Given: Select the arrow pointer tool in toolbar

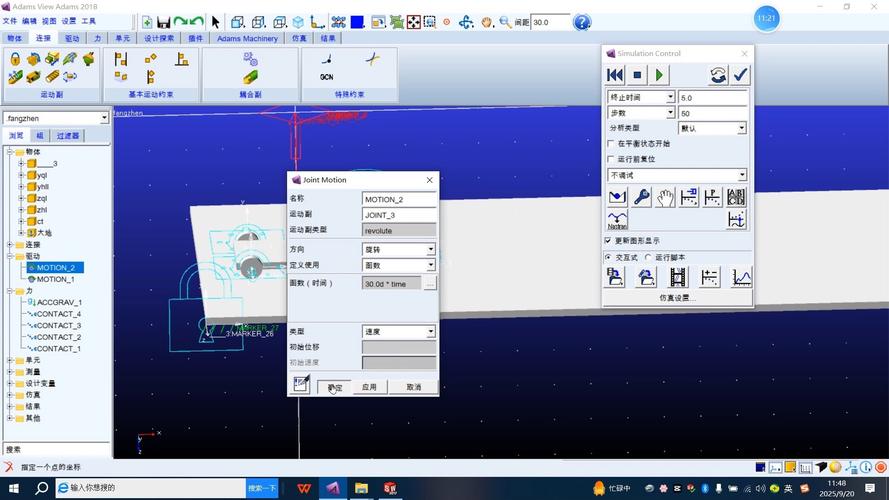Looking at the screenshot, I should coord(215,22).
